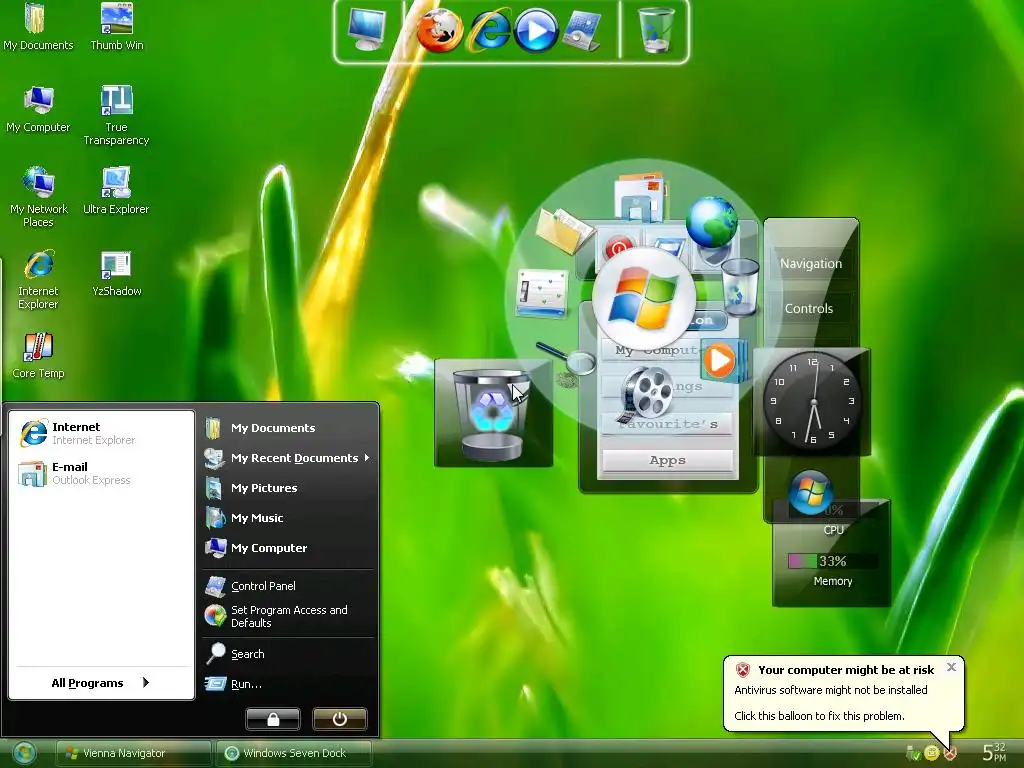The height and width of the screenshot is (768, 1024).
Task: Click the monitor icon in the top dock
Action: [366, 29]
